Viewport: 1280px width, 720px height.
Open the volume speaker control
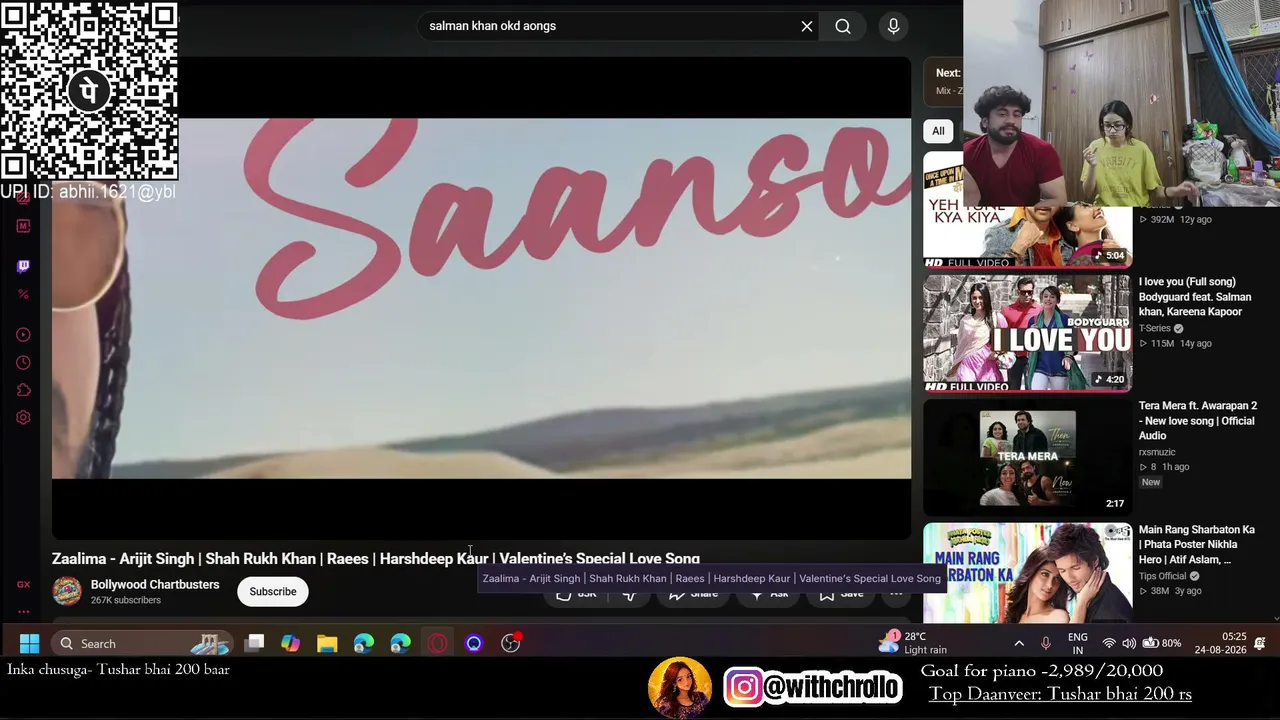pyautogui.click(x=1129, y=643)
